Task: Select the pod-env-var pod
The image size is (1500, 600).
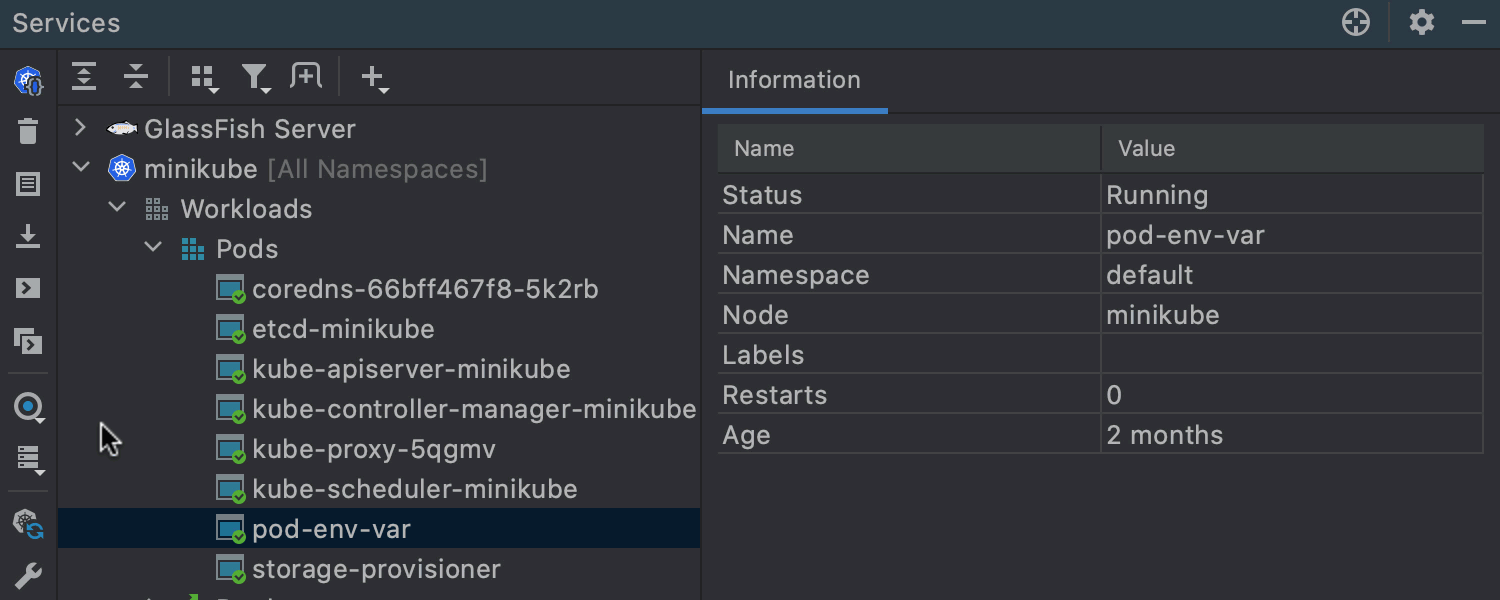Action: tap(331, 529)
